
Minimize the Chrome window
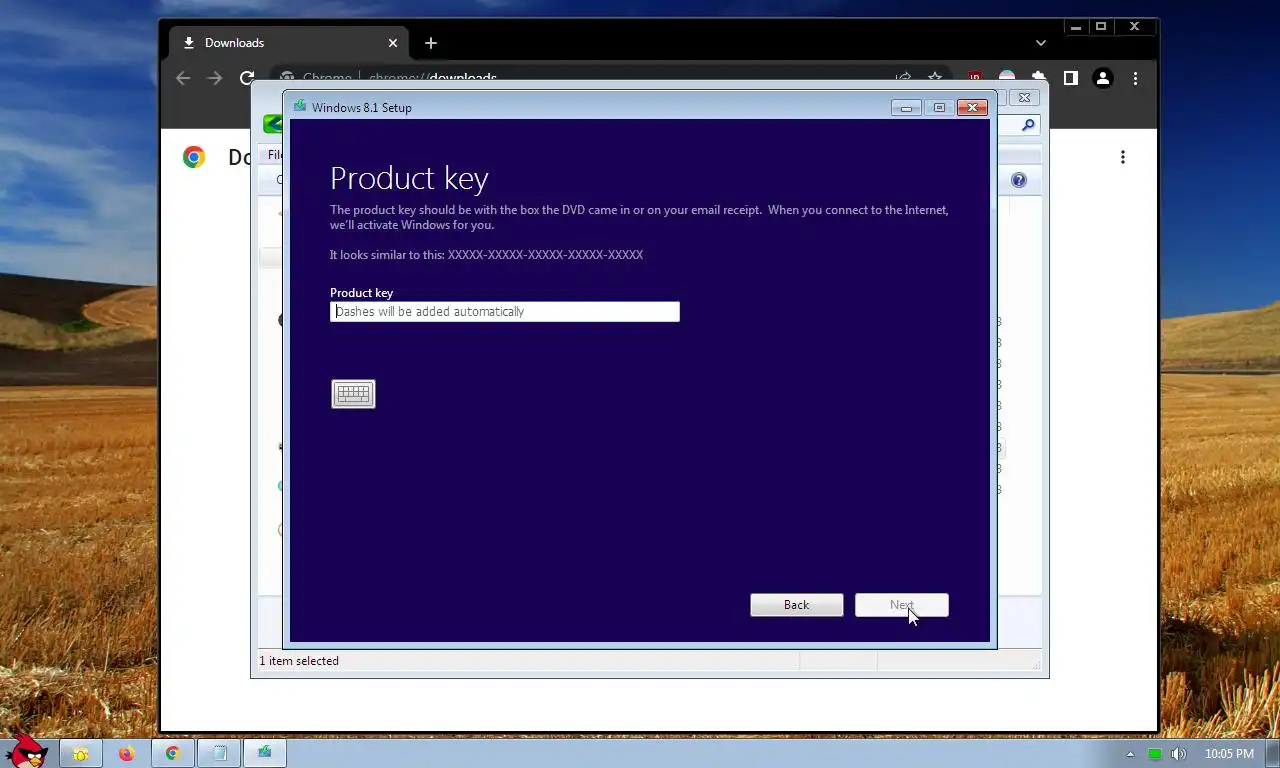(1076, 27)
